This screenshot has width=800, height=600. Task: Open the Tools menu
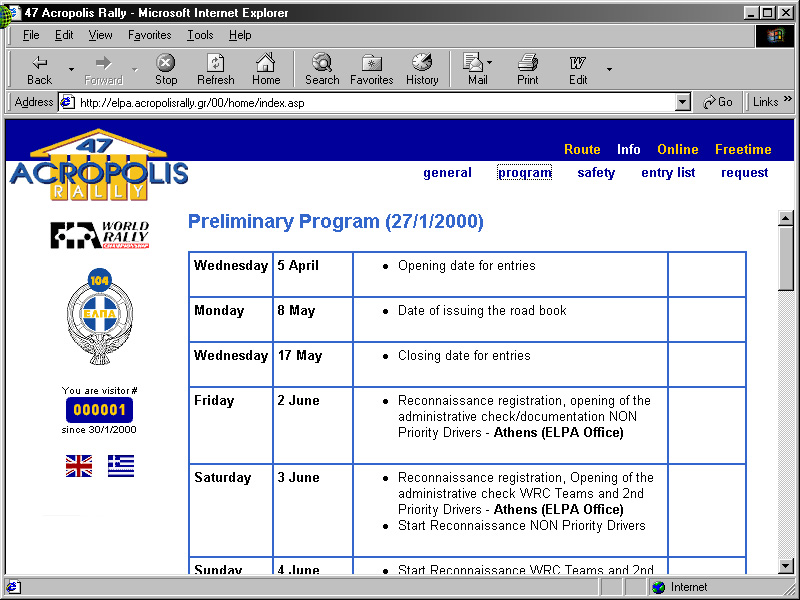coord(200,35)
